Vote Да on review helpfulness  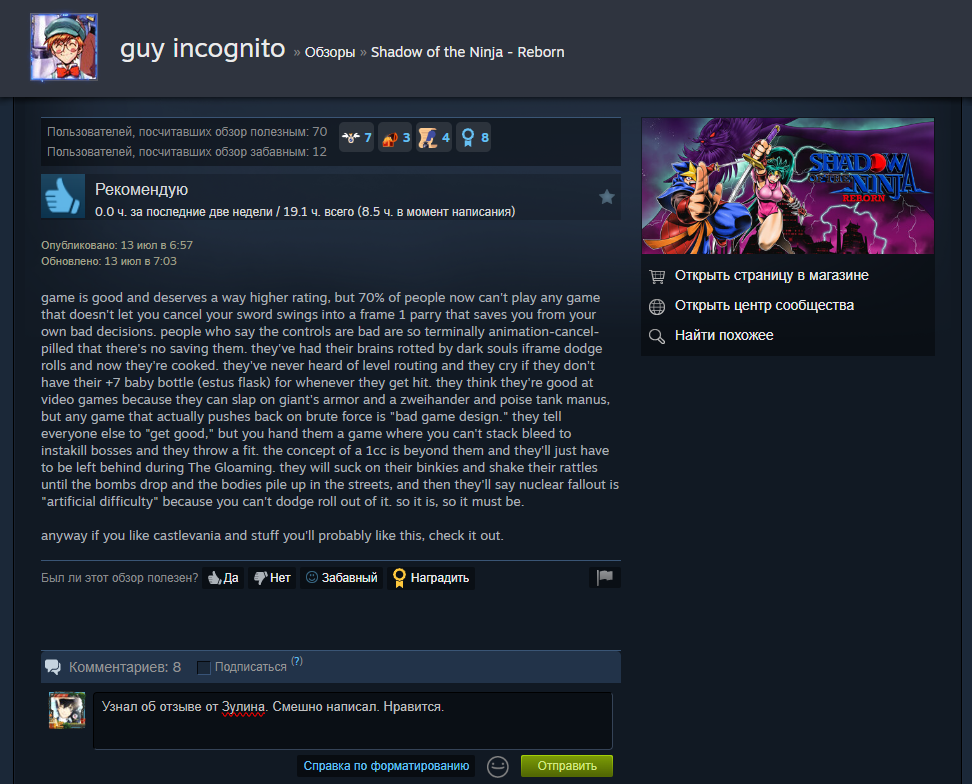223,578
